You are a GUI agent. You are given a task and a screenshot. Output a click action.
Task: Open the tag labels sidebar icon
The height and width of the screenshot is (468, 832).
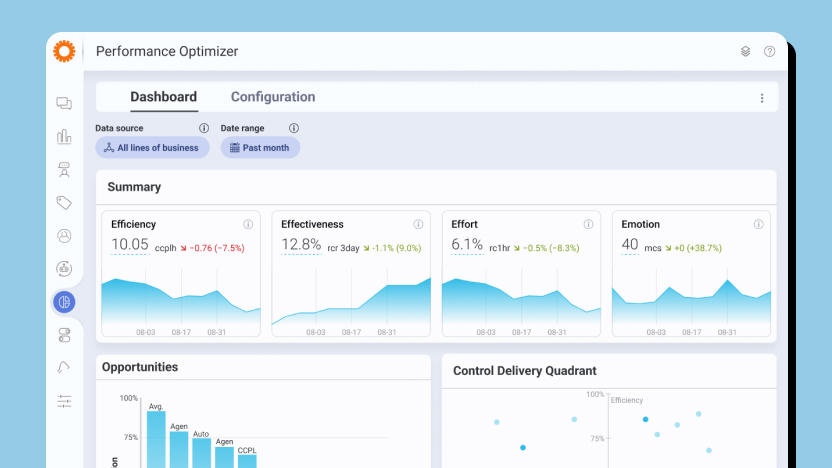[64, 203]
